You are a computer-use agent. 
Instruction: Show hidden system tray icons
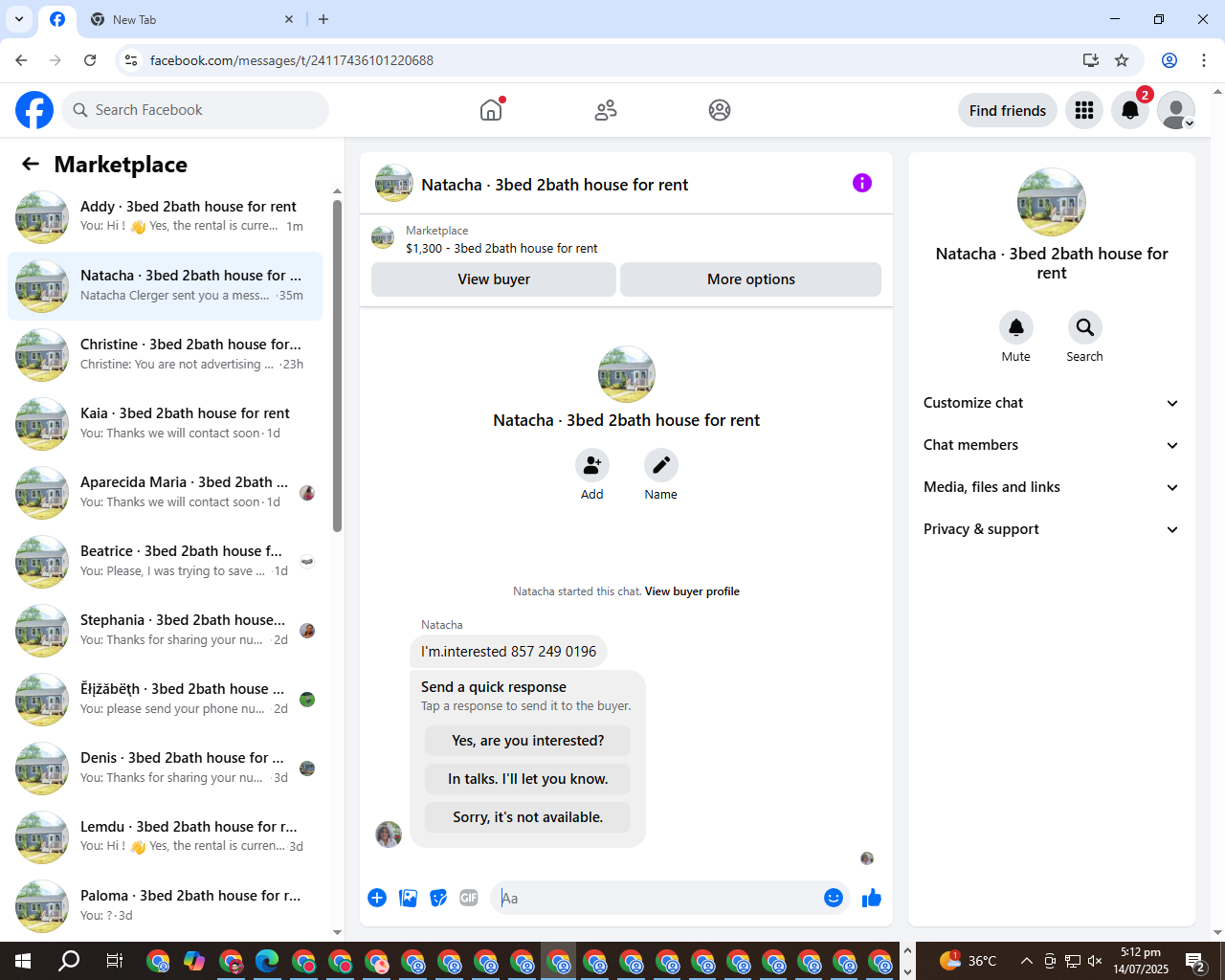(1026, 961)
